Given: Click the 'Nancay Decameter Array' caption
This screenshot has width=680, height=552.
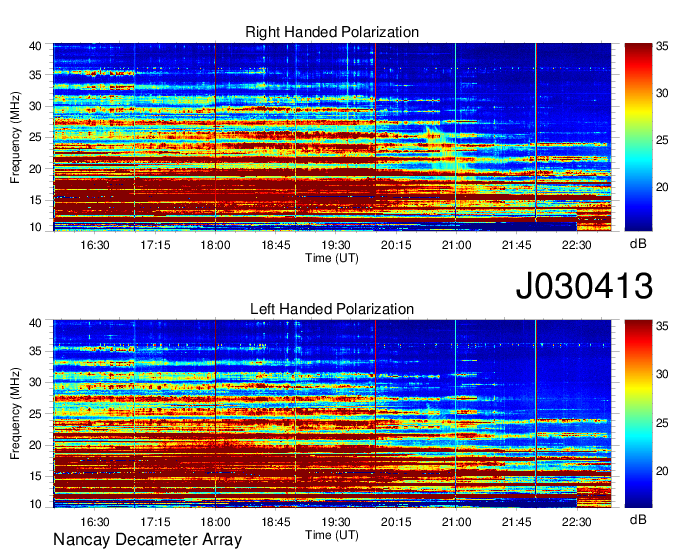Looking at the screenshot, I should (x=147, y=540).
